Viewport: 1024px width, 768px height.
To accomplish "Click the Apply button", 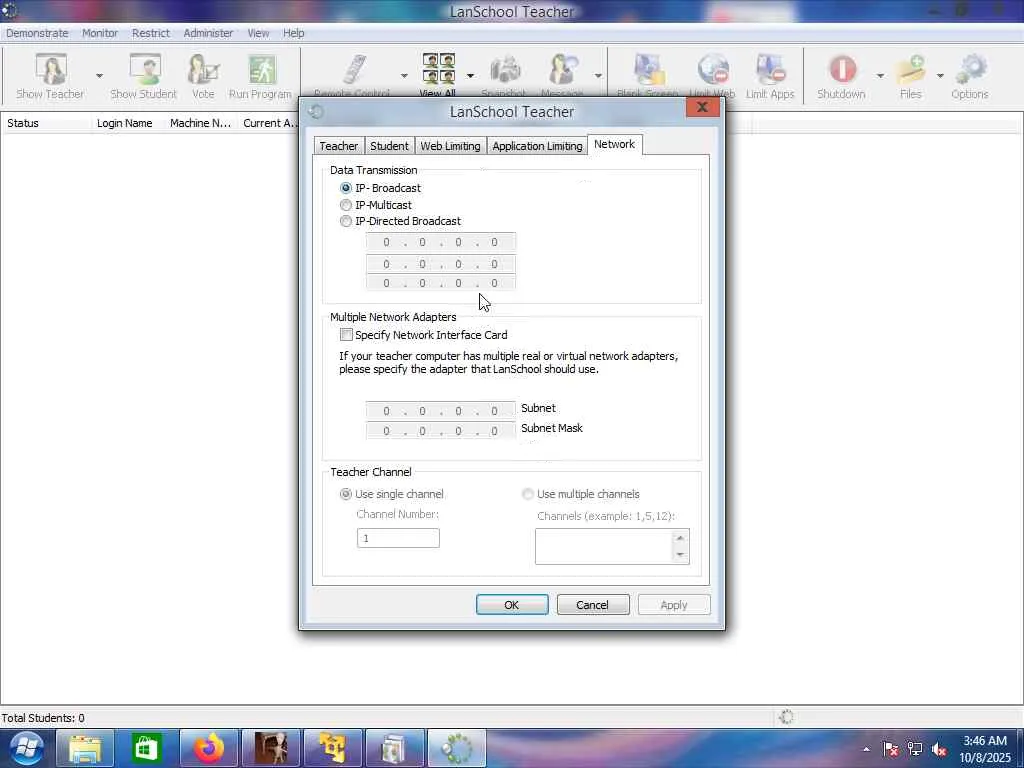I will [x=674, y=605].
